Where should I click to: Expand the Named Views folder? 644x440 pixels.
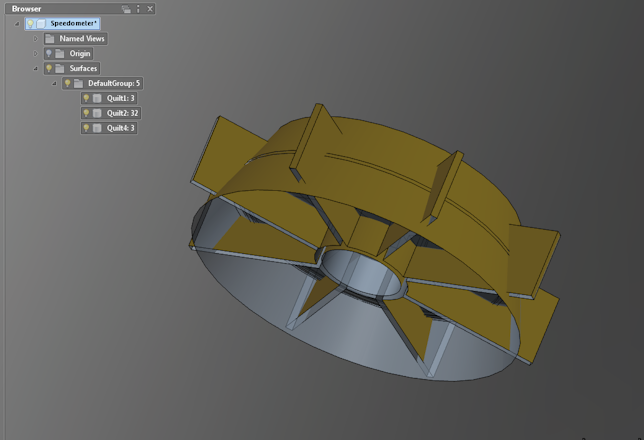[36, 39]
